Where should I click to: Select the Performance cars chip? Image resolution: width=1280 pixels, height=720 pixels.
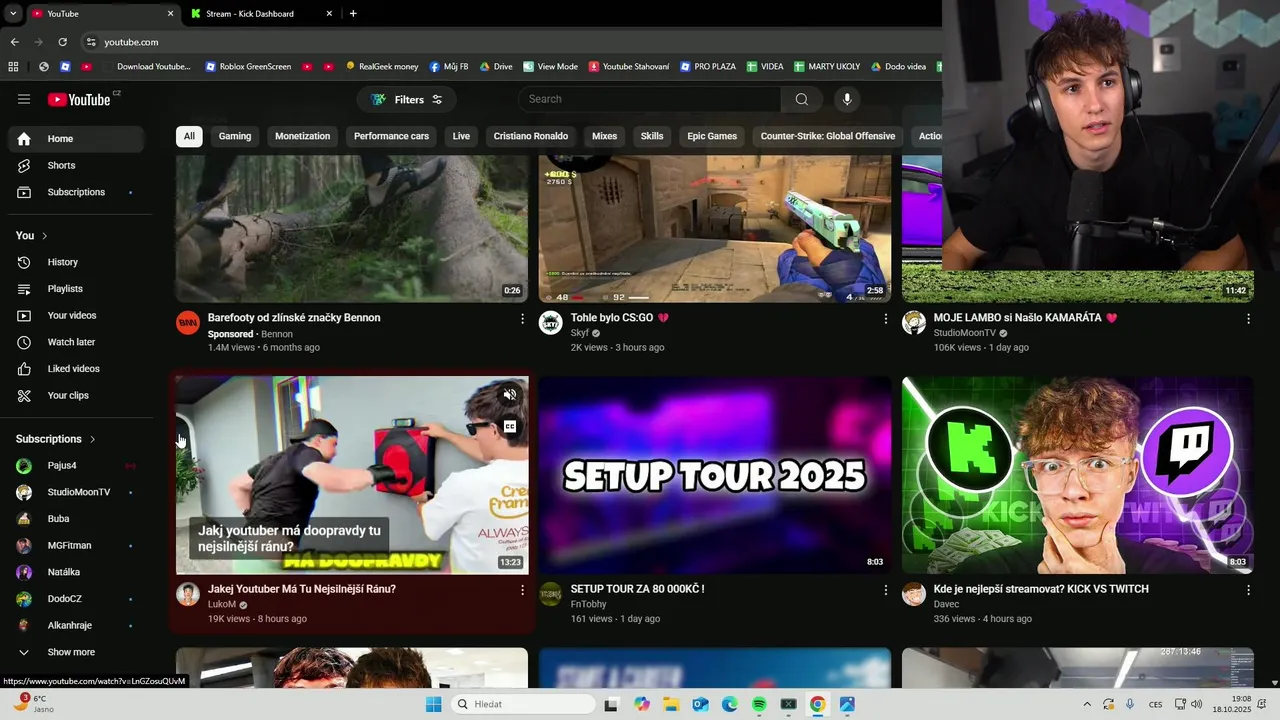coord(391,136)
